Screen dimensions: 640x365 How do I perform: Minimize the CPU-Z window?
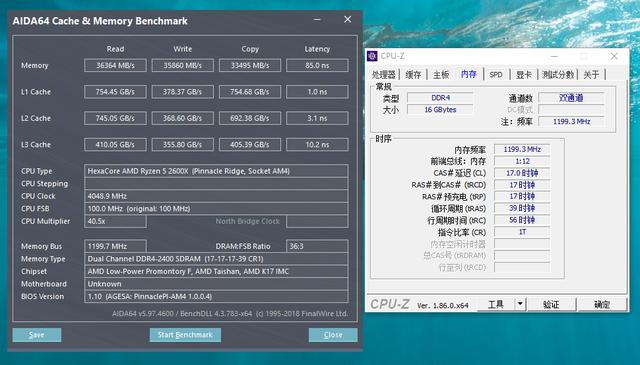click(554, 56)
